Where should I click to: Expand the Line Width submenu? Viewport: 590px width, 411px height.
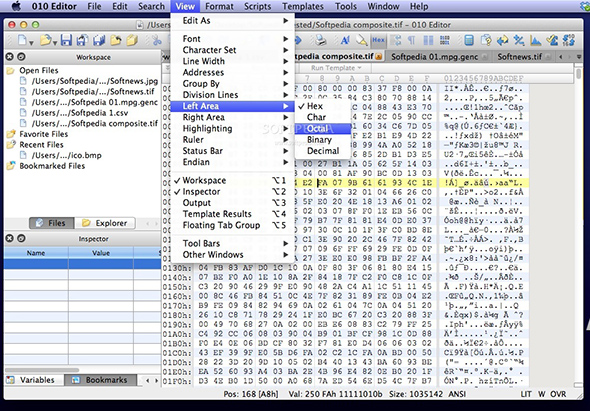click(x=232, y=61)
